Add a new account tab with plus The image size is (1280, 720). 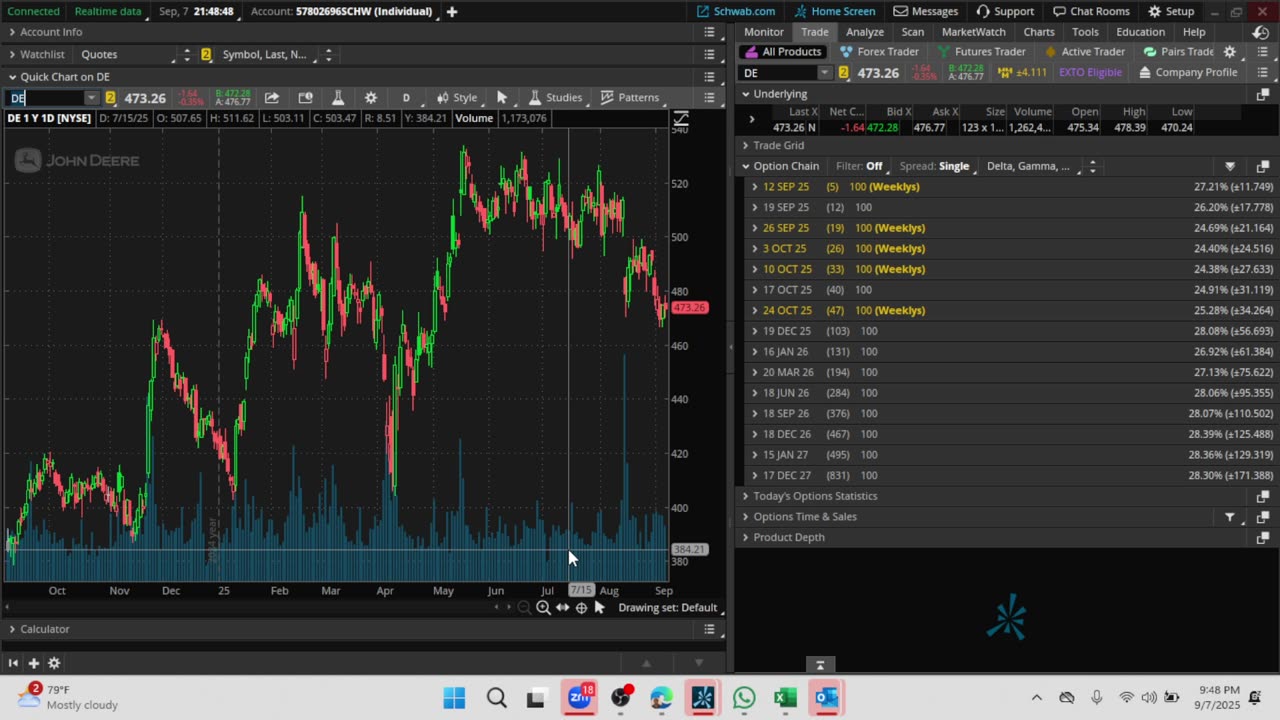[x=452, y=11]
